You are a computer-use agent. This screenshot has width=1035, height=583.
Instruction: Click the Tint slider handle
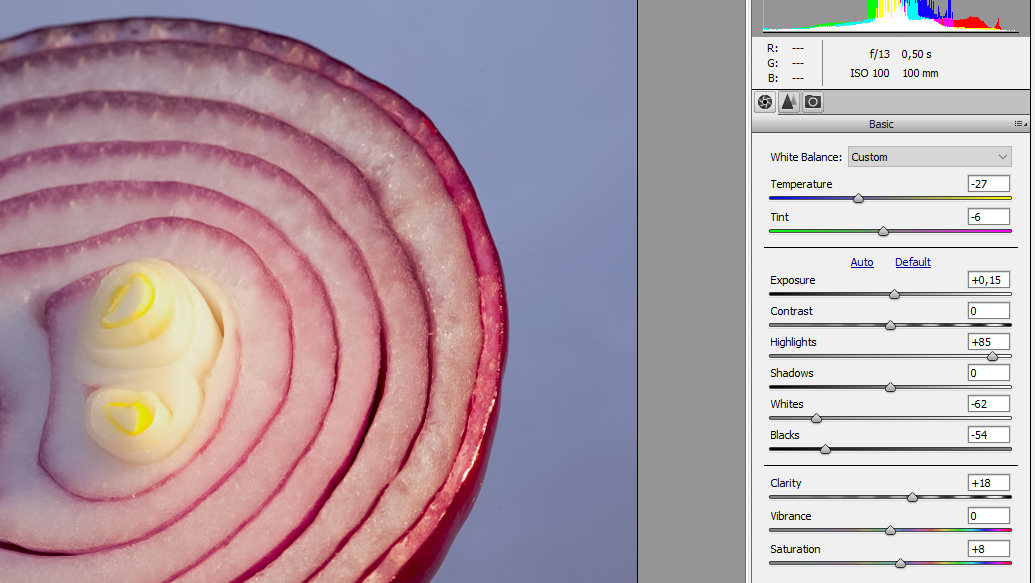click(x=883, y=231)
